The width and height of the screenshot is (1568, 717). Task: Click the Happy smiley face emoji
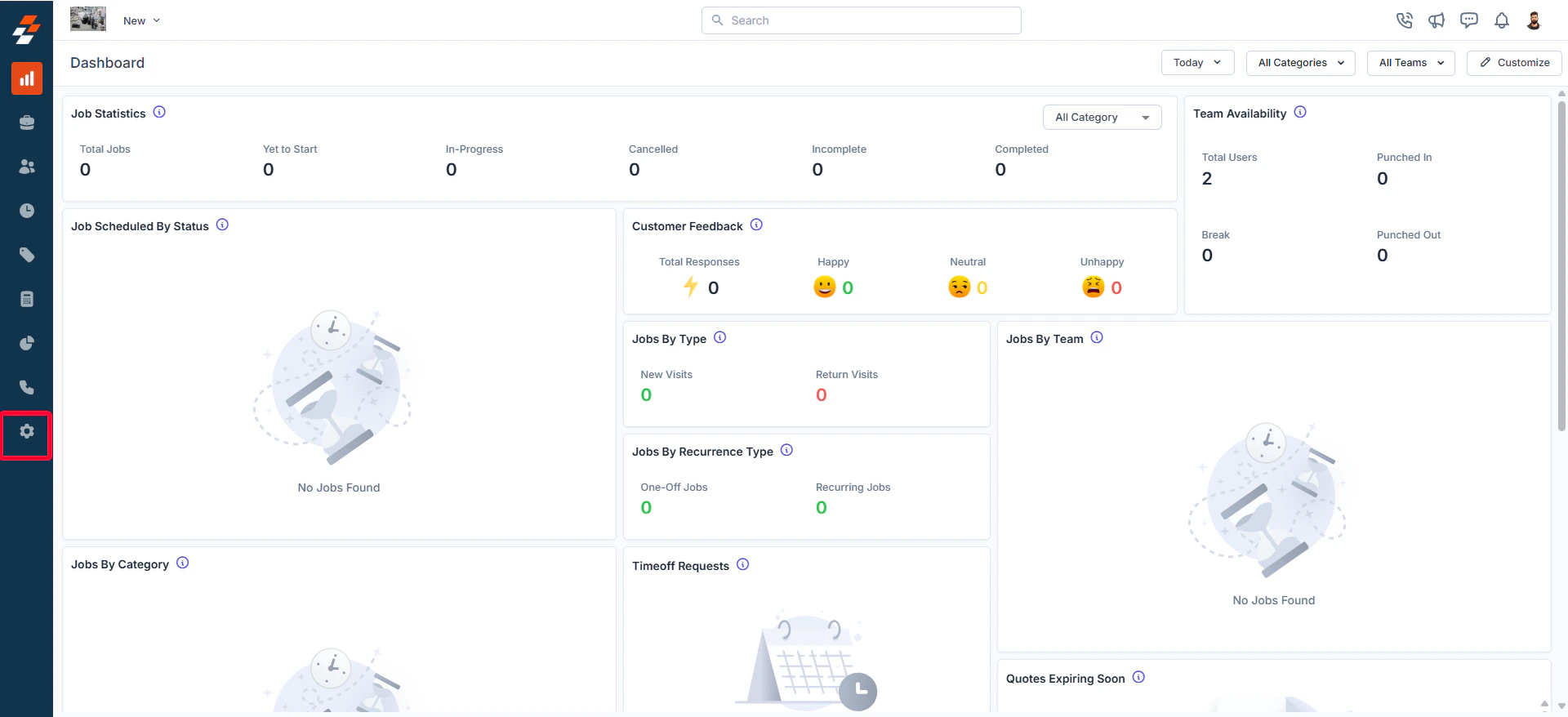pyautogui.click(x=825, y=287)
